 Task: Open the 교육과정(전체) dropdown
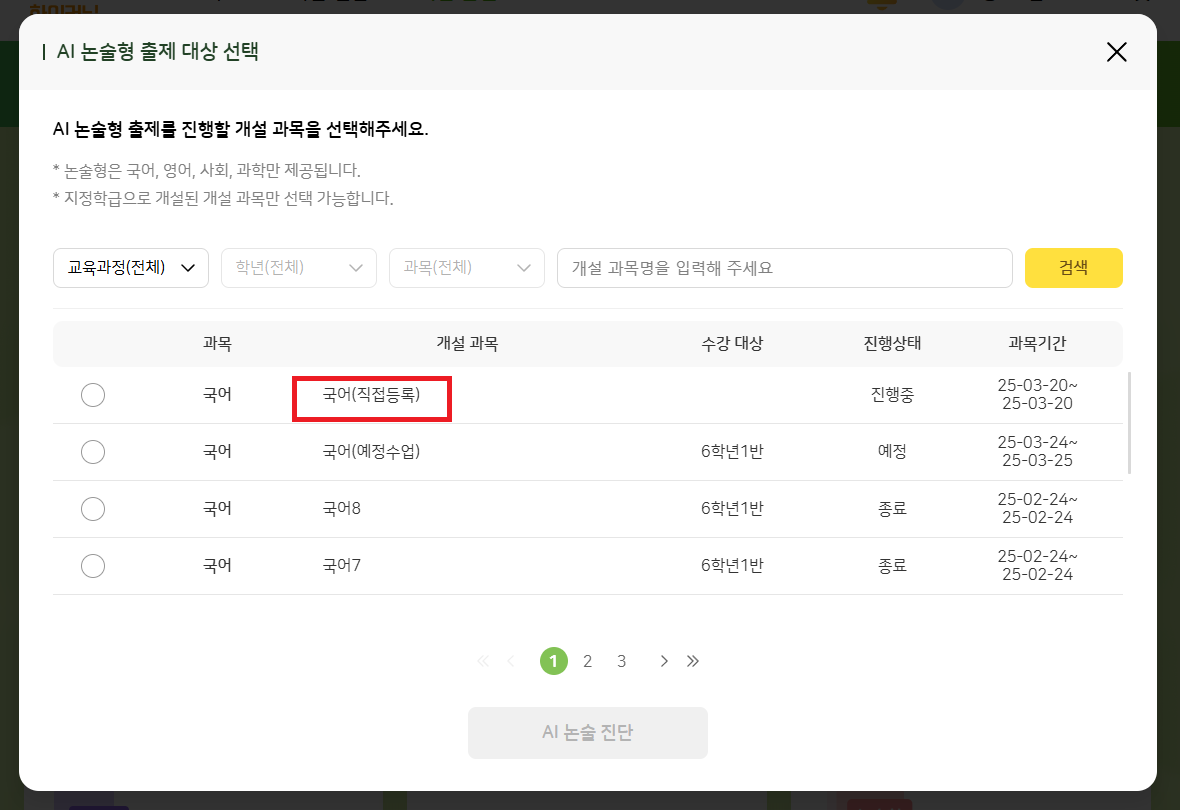point(131,268)
